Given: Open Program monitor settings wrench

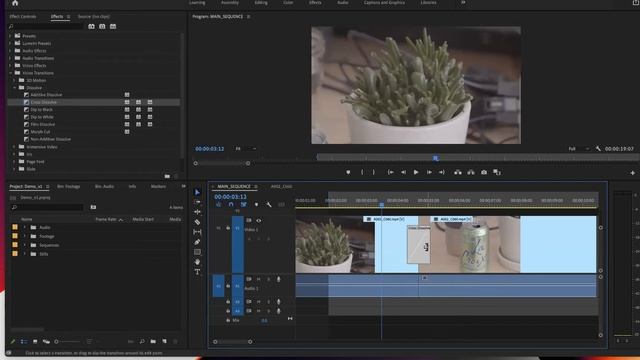Looking at the screenshot, I should point(598,149).
